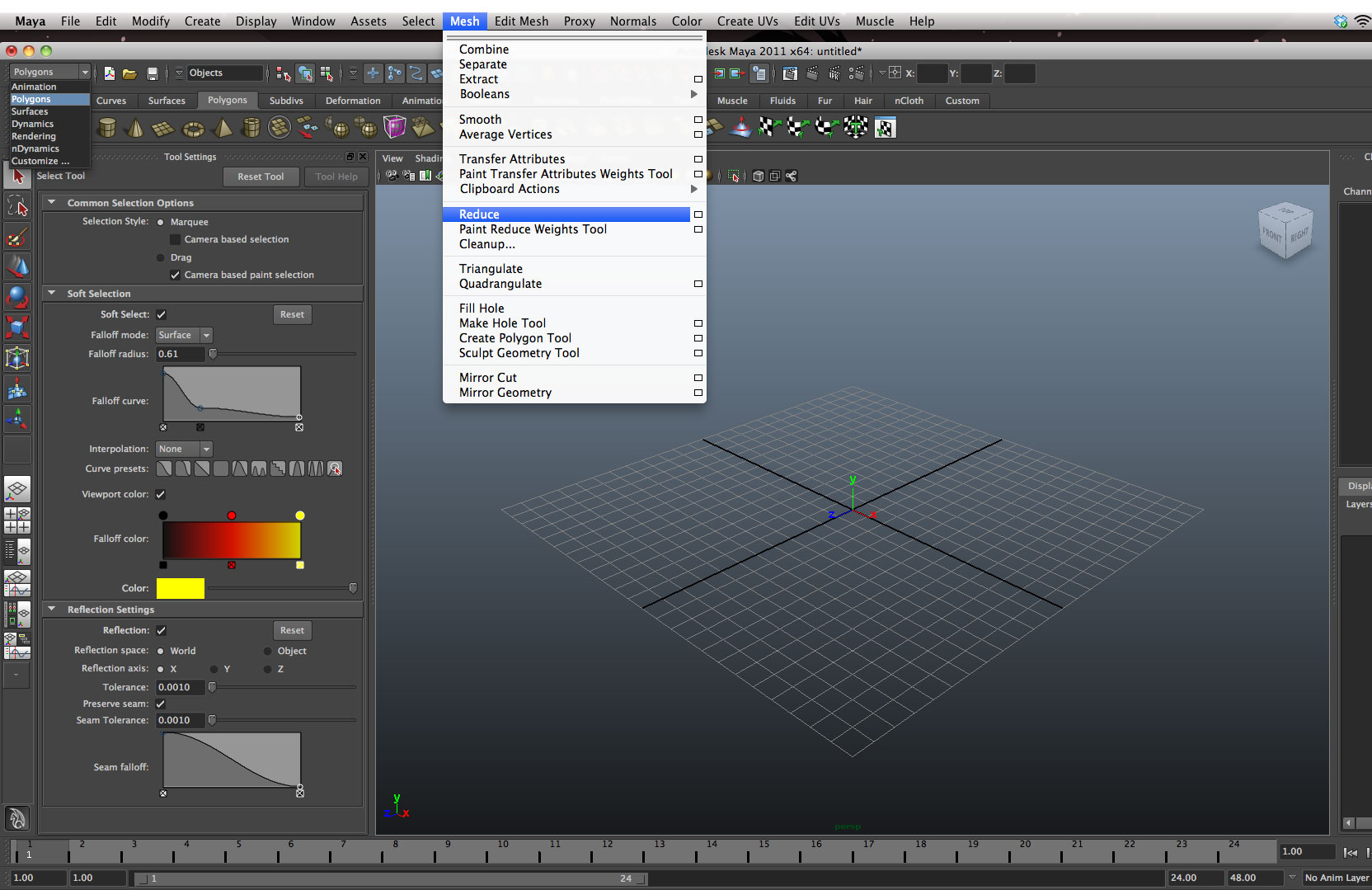This screenshot has width=1372, height=890.
Task: Enable Camera based selection checkbox
Action: point(175,239)
